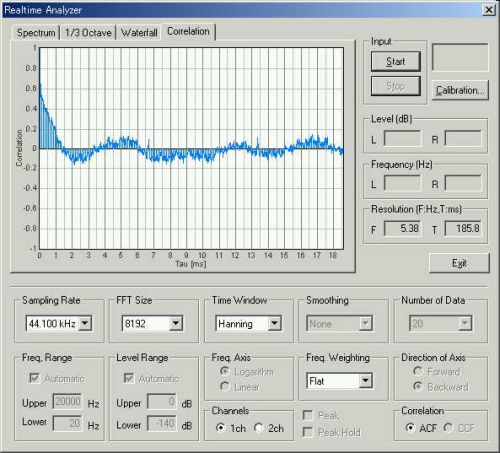The width and height of the screenshot is (500, 453).
Task: Click the Exit button
Action: tap(459, 263)
